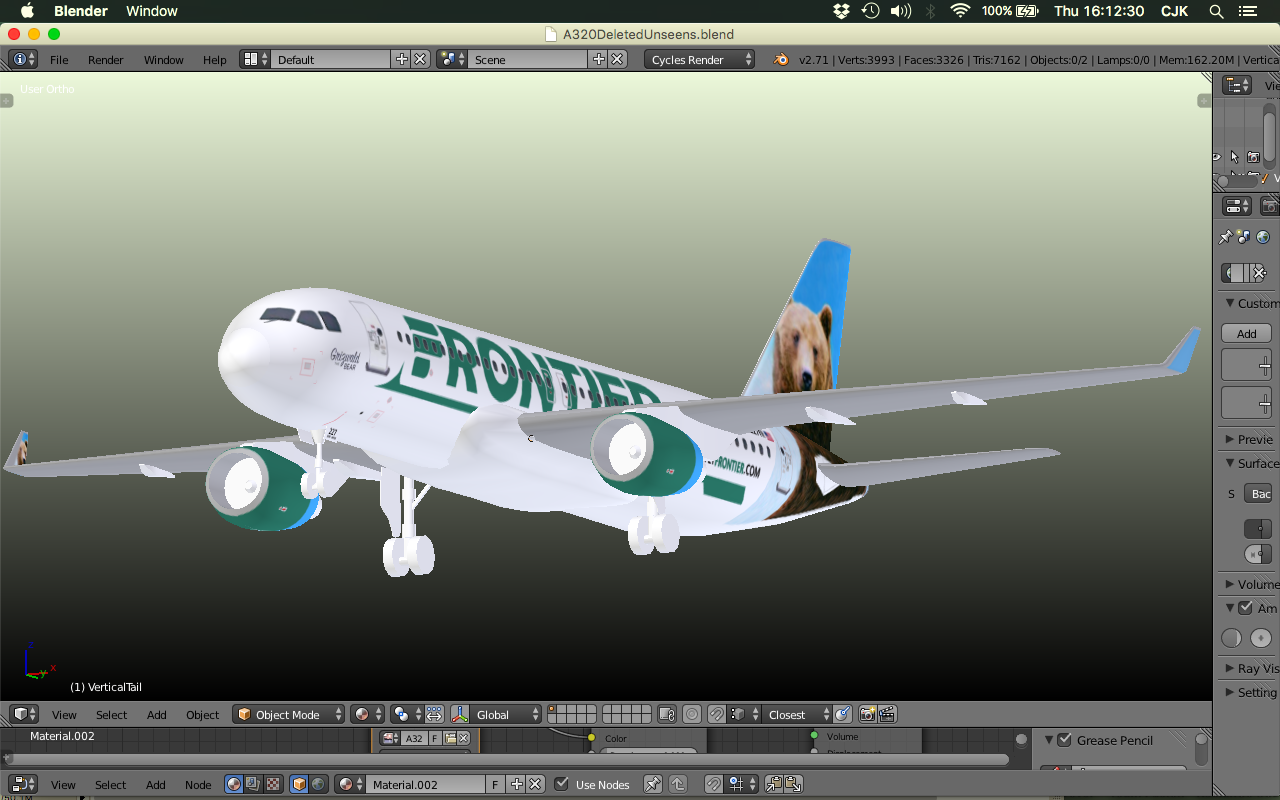Screen dimensions: 1280x800
Task: Toggle proportional editing in 3D view
Action: pyautogui.click(x=692, y=714)
